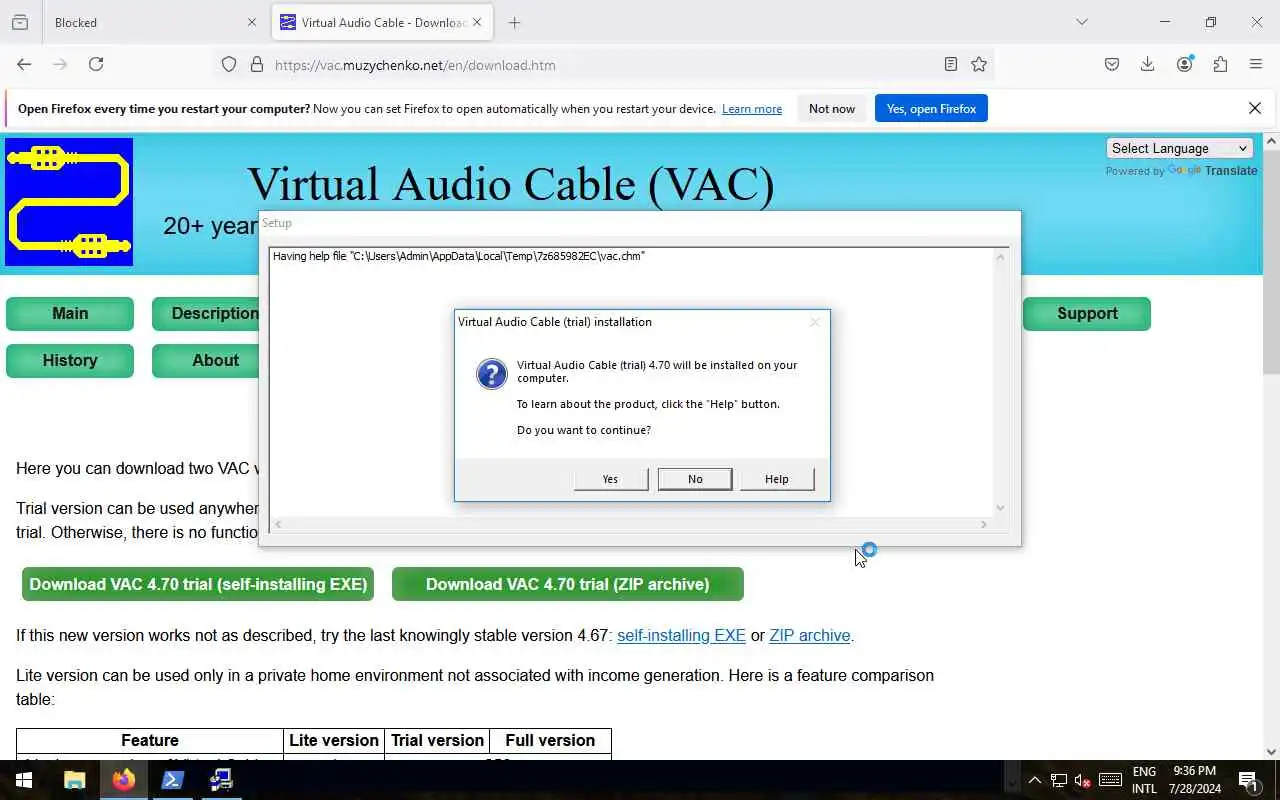
Task: Dismiss the Firefox notification bar
Action: 1255,108
